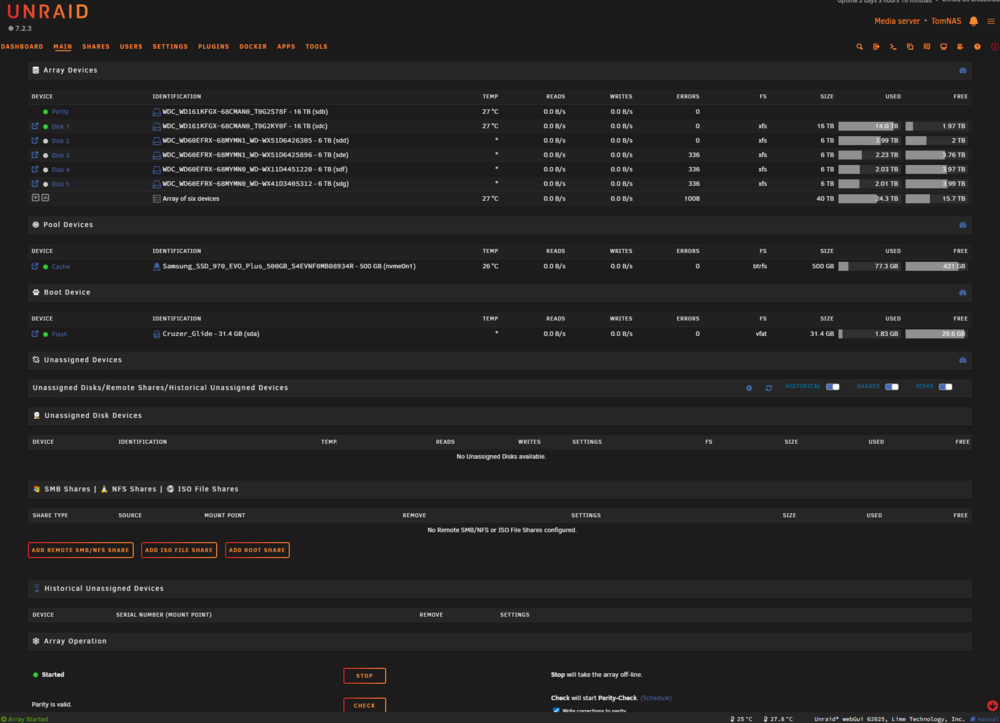Click Add Root Share button

pos(257,550)
